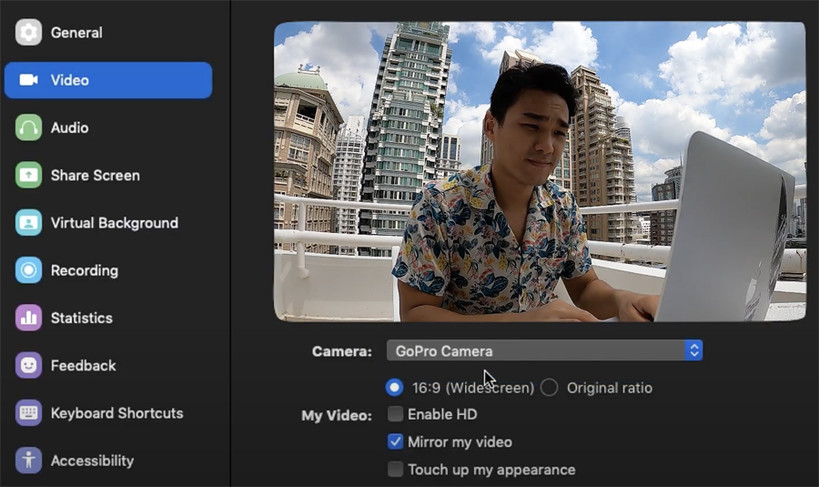
Task: Click the Feedback smiley icon
Action: tap(28, 365)
